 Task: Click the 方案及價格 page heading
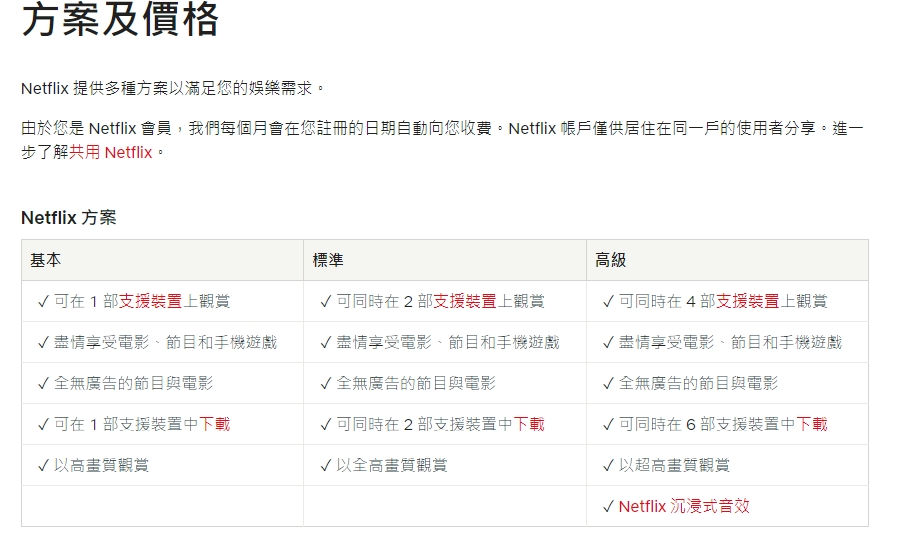point(120,19)
